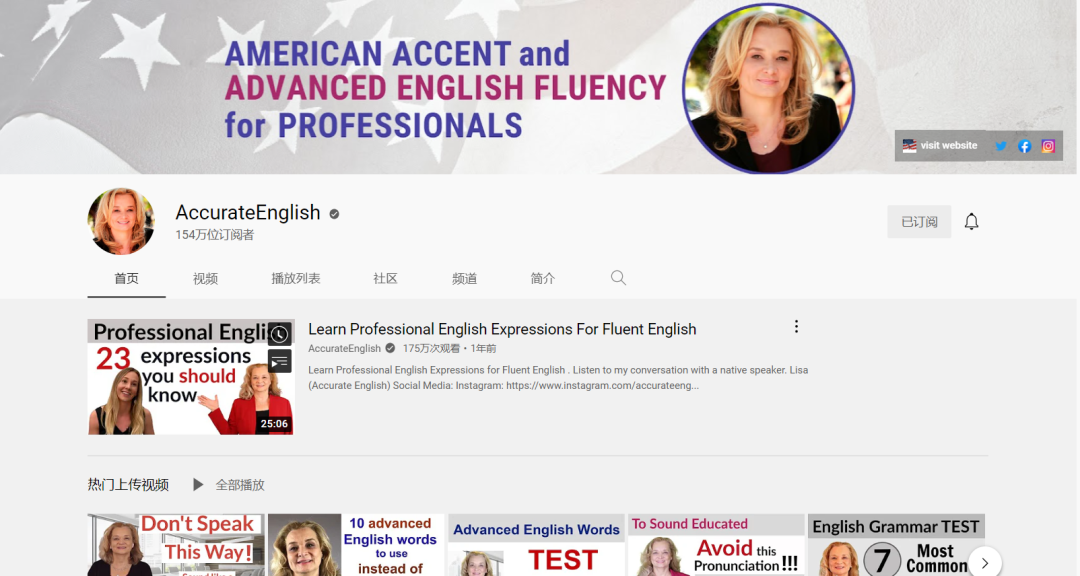Click the 25:06 duration badge
The width and height of the screenshot is (1080, 576).
pos(274,424)
